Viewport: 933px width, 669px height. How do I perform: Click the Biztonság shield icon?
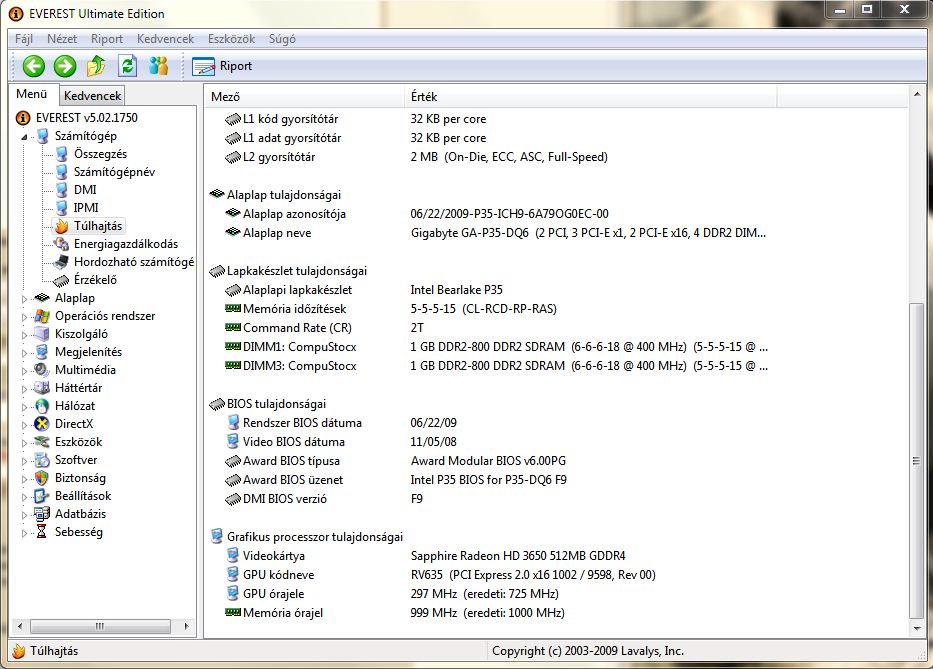(x=42, y=478)
